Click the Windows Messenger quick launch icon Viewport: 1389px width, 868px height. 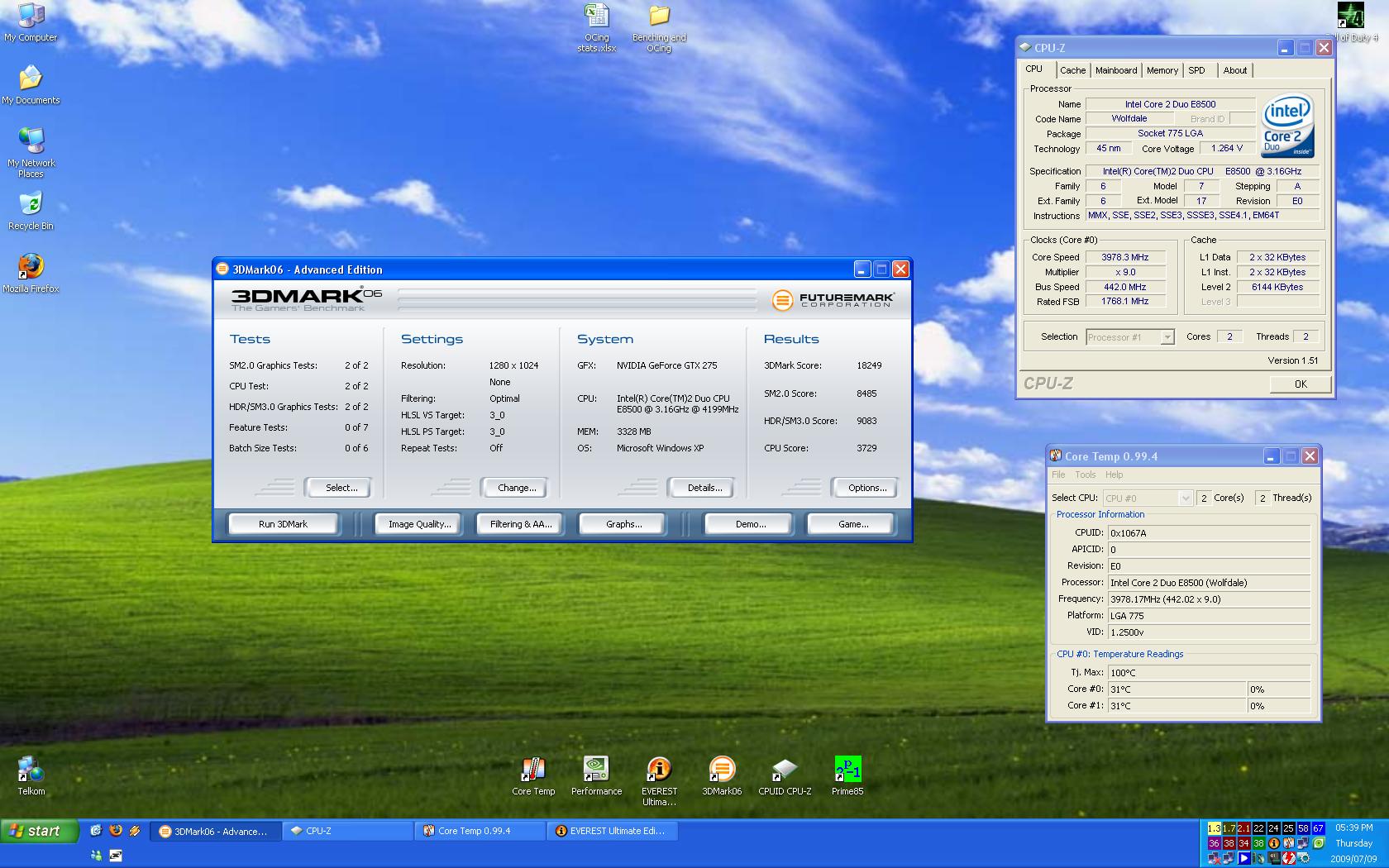tap(96, 856)
